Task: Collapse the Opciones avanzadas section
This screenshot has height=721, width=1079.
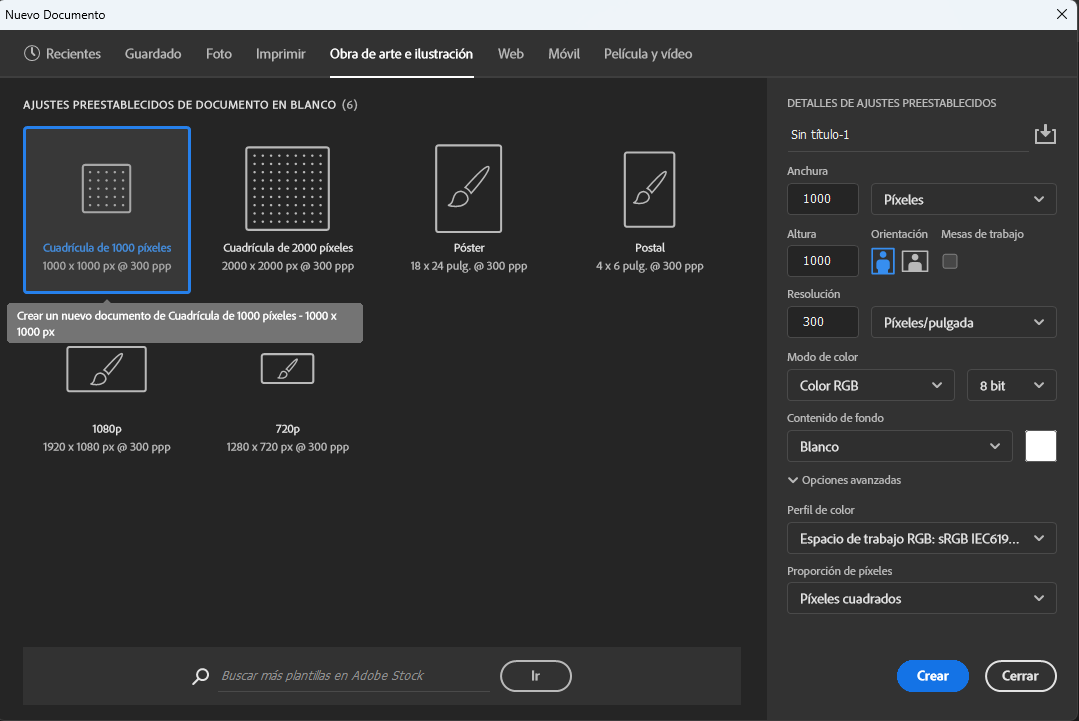Action: pyautogui.click(x=844, y=480)
